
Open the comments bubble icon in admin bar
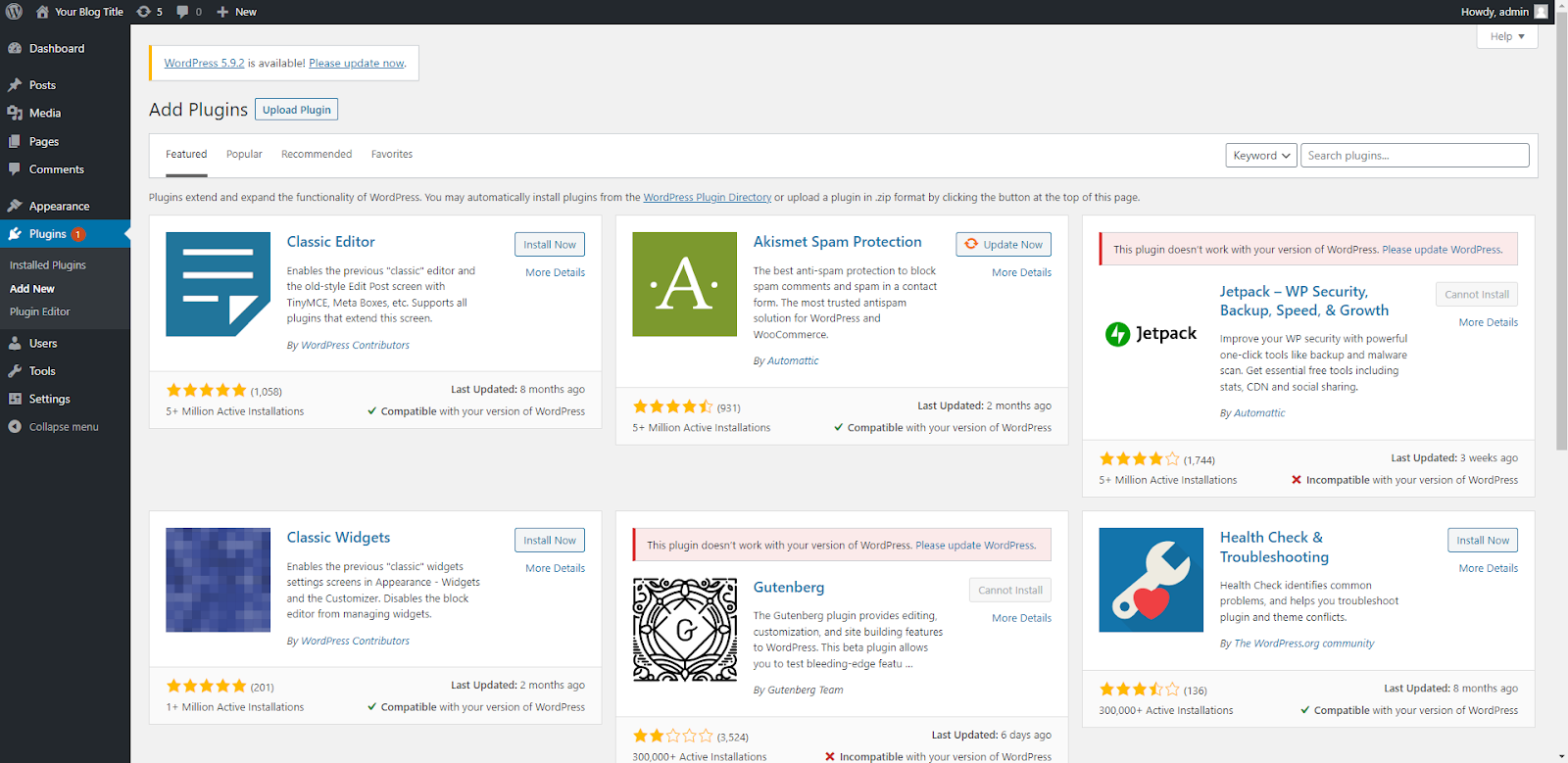coord(182,12)
